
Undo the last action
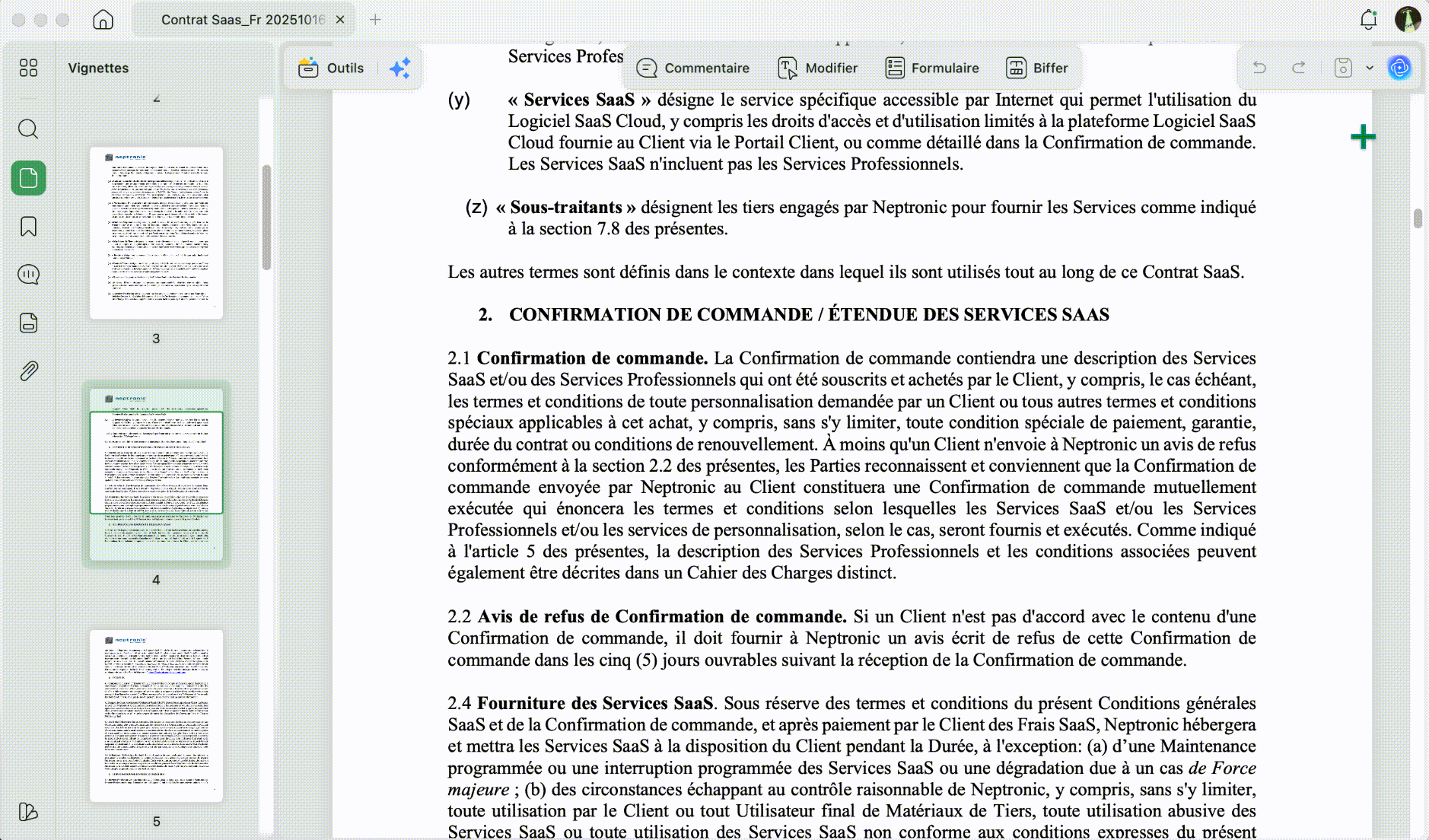pyautogui.click(x=1259, y=68)
